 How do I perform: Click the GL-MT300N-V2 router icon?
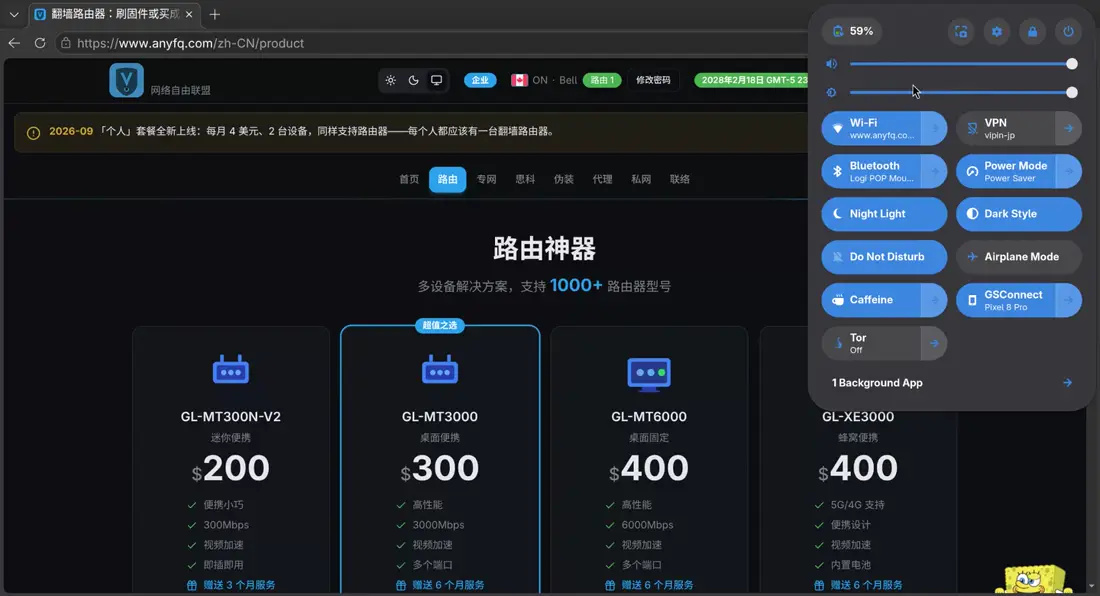231,370
